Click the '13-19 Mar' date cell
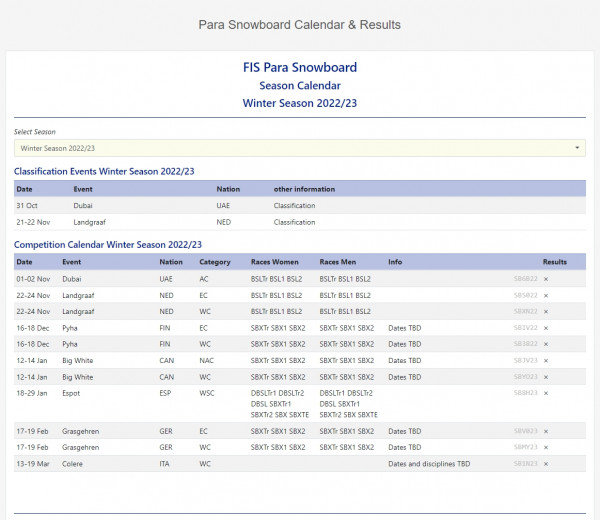Screen dimensions: 600x520 click(33, 464)
